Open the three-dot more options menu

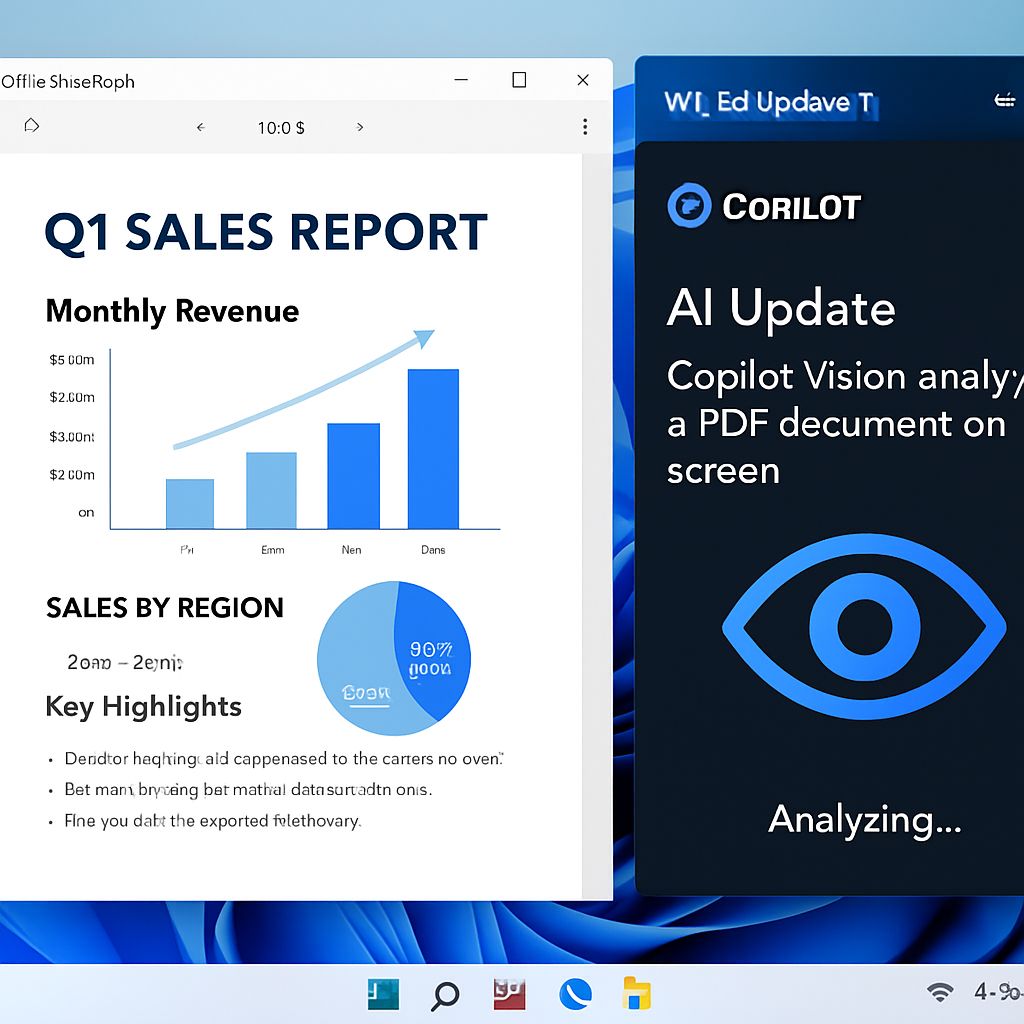coord(585,127)
